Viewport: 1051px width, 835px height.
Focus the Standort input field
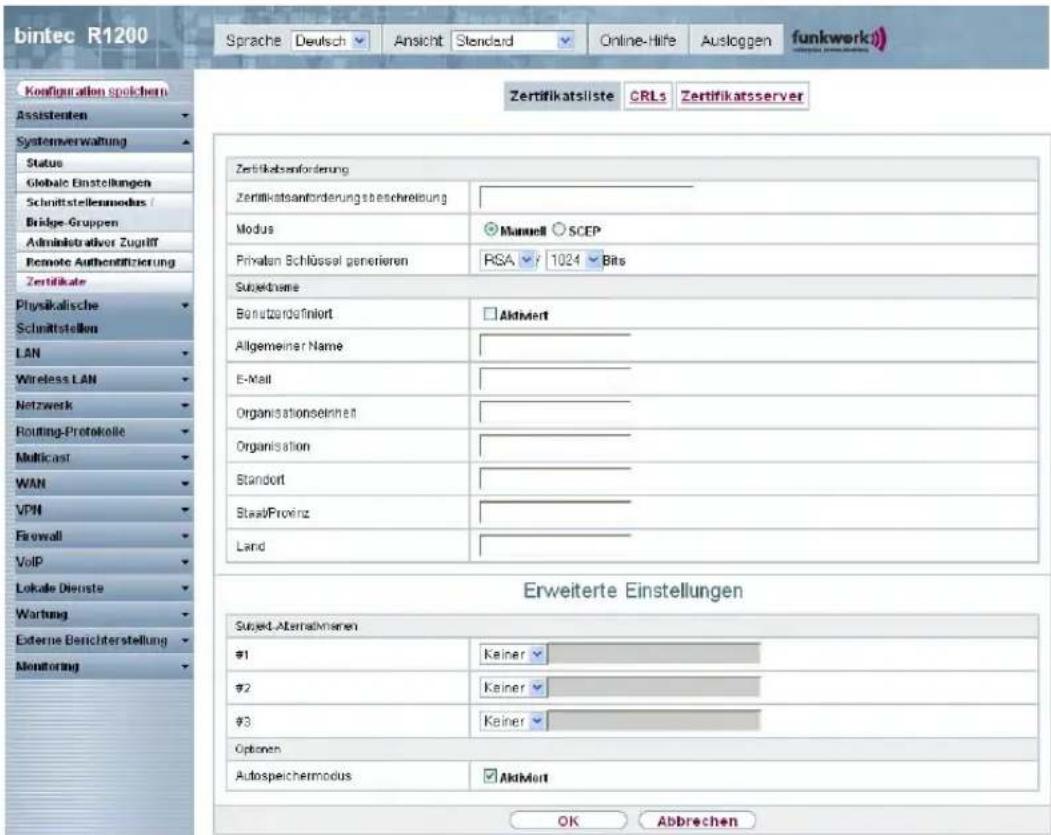pos(555,480)
